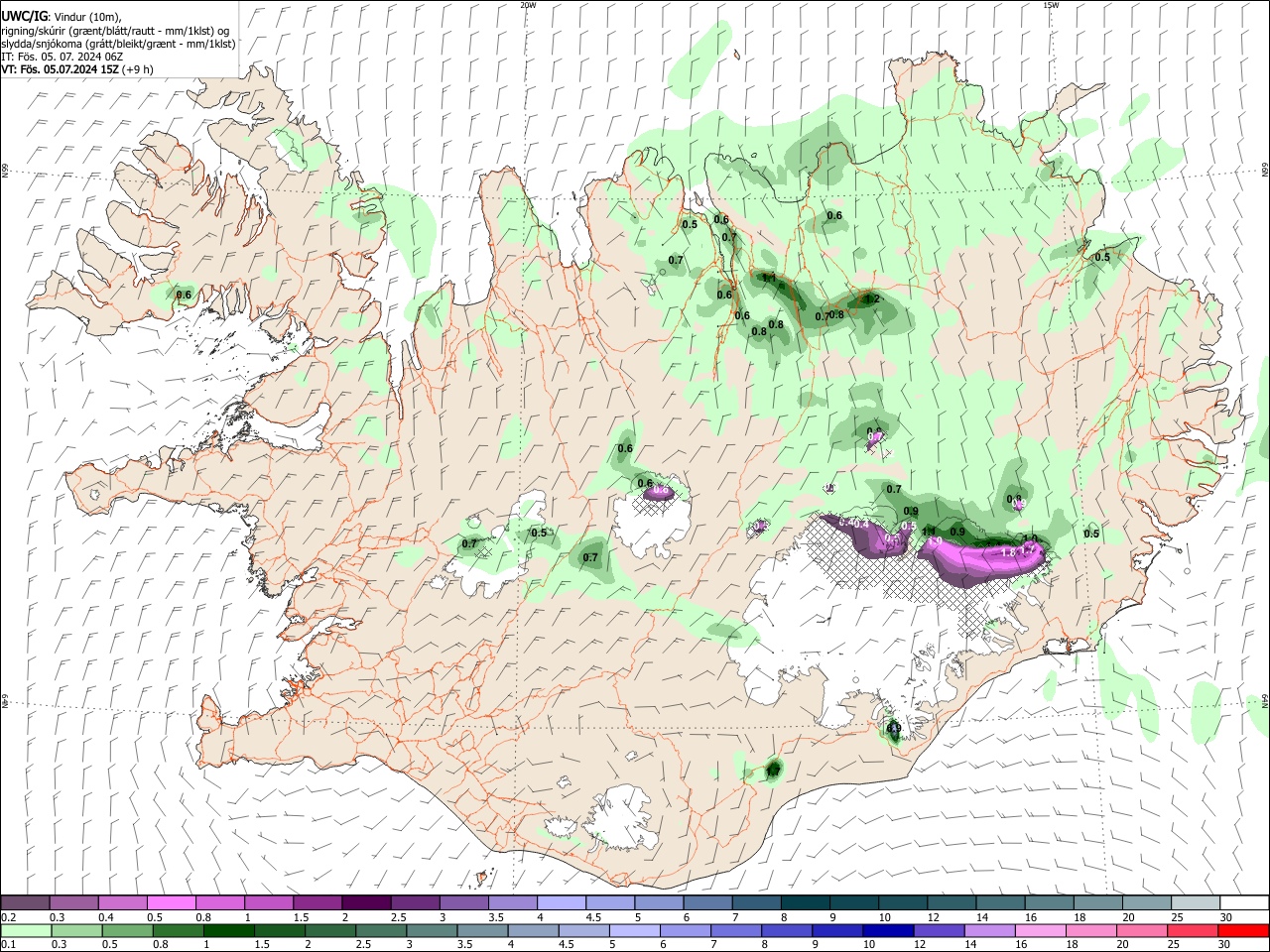Screen dimensions: 1270x952
Task: Click the 1.0 value above the pink snow band
Action: 1031,538
